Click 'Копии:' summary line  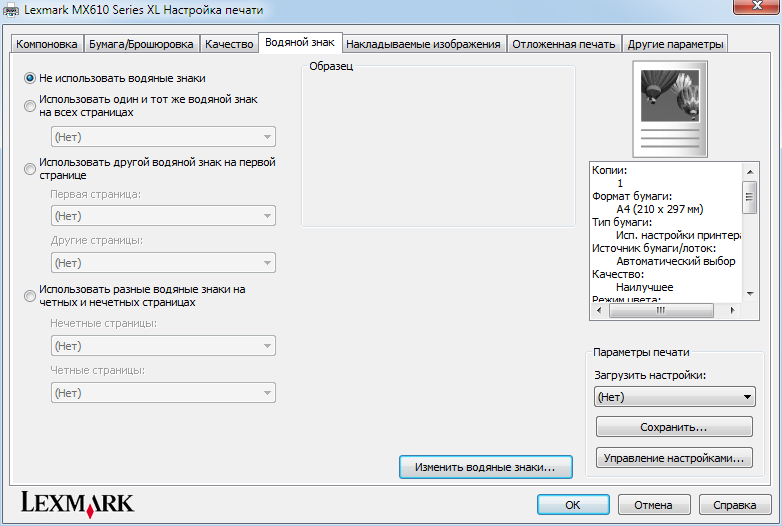pos(609,171)
